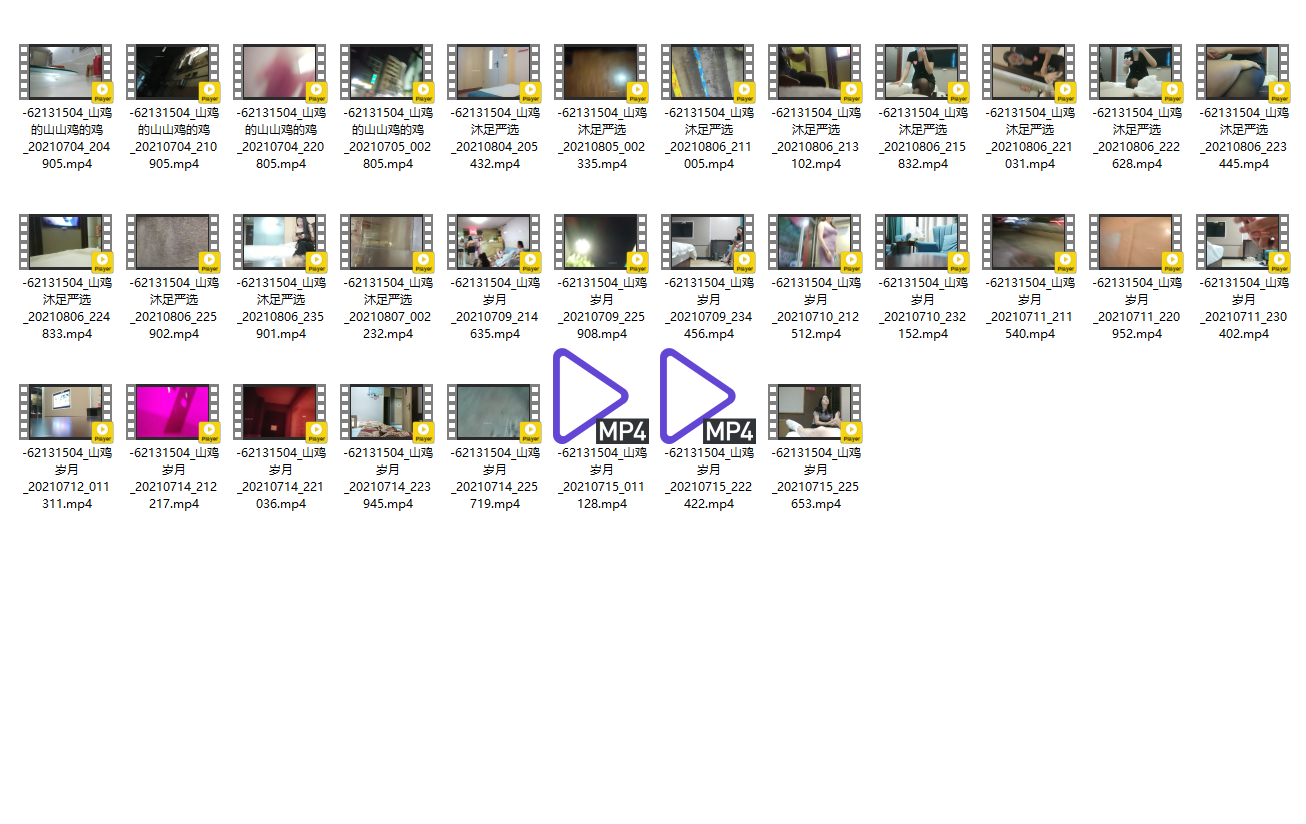Screen dimensions: 1306x824
Task: Click the video icon for 20210704_210905.mp4
Action: 173,73
